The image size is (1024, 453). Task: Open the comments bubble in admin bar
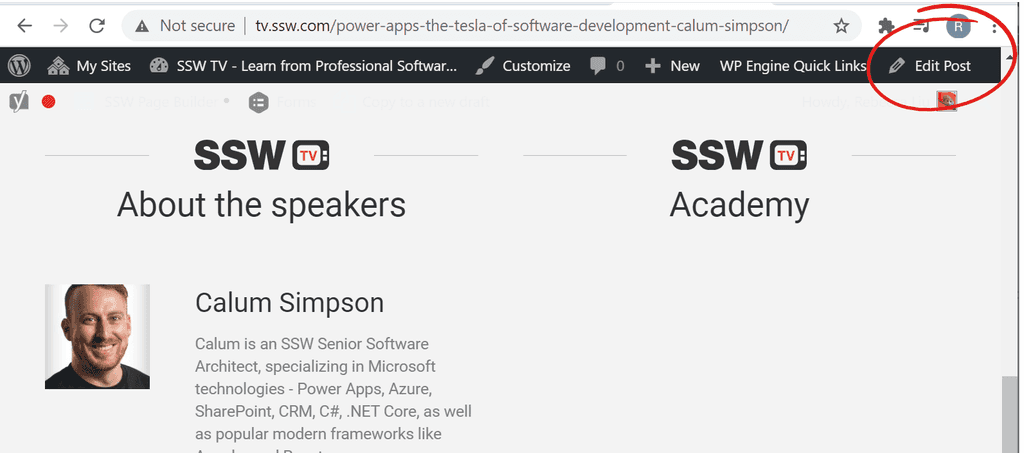[607, 66]
